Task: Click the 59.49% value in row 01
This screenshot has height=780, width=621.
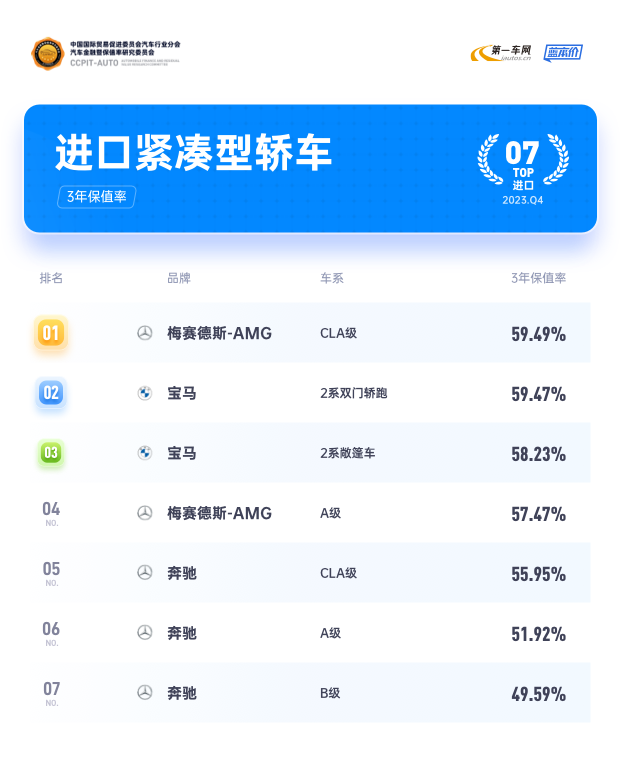Action: click(538, 334)
